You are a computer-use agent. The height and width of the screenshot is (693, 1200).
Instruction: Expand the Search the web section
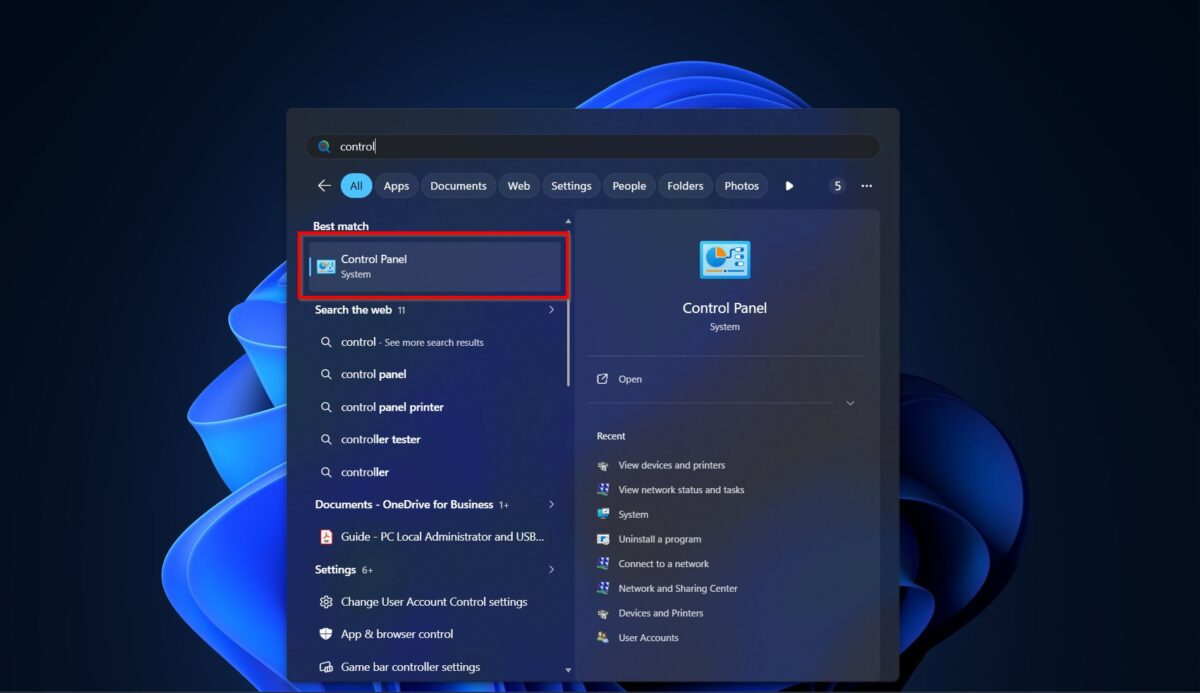[551, 310]
